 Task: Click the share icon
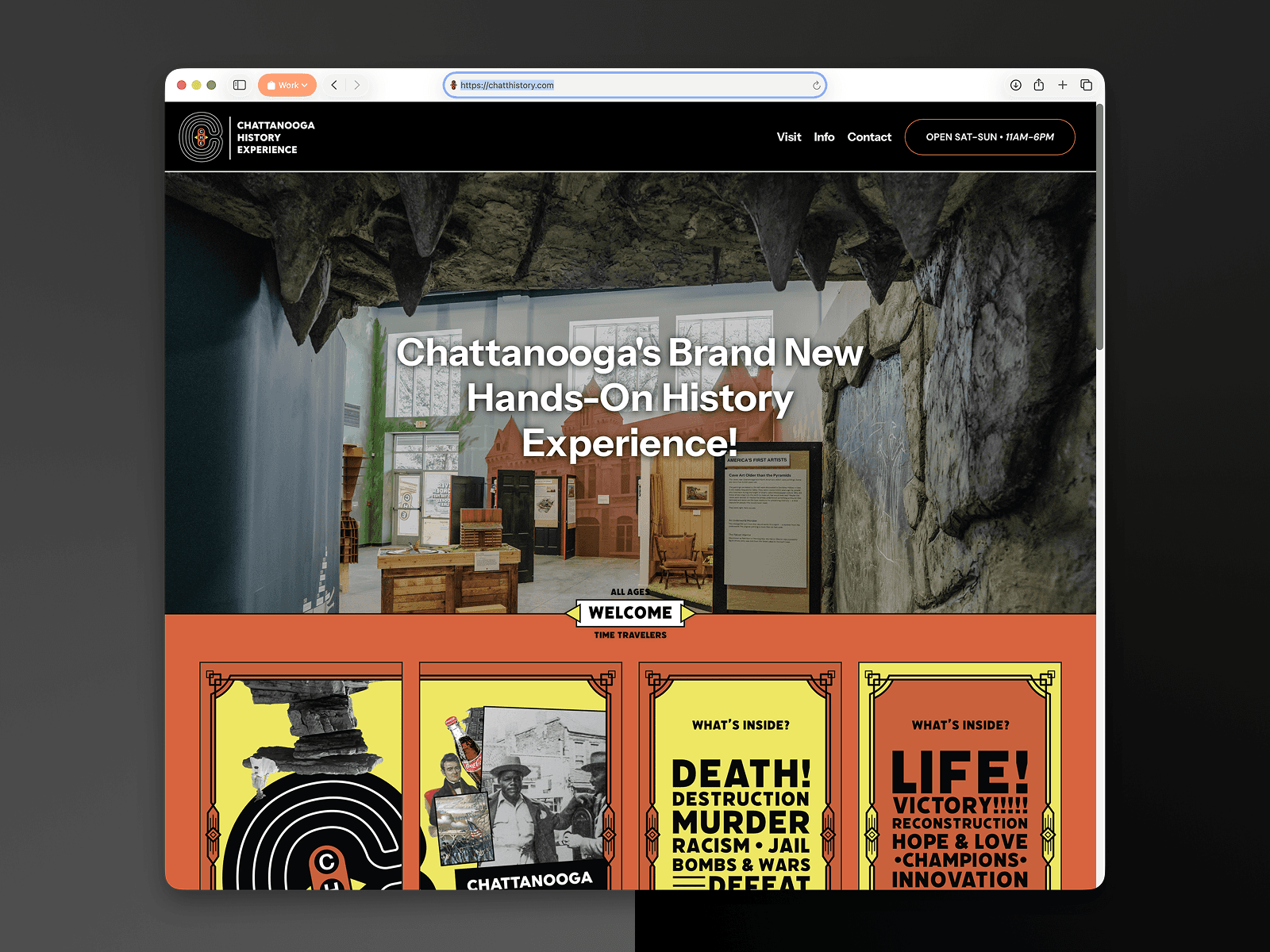point(1039,85)
